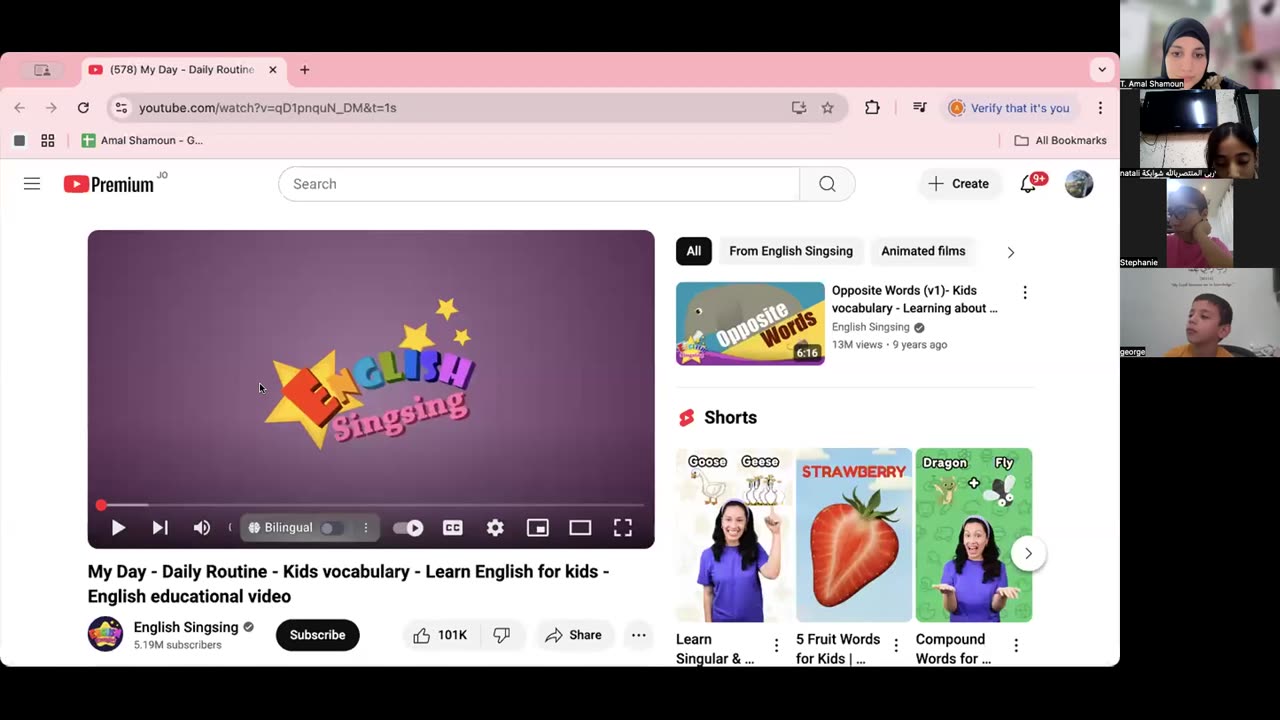The image size is (1280, 720).
Task: Open the player settings gear
Action: pos(495,528)
